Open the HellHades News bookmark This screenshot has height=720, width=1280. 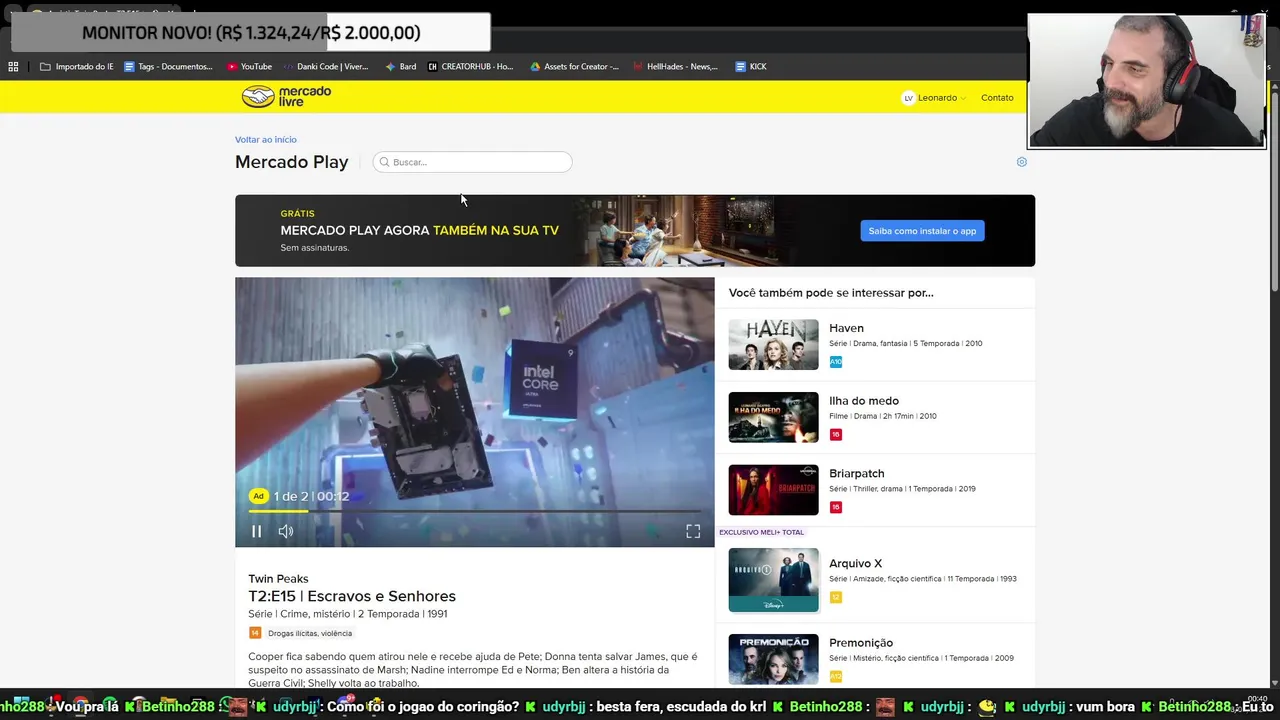pos(675,67)
